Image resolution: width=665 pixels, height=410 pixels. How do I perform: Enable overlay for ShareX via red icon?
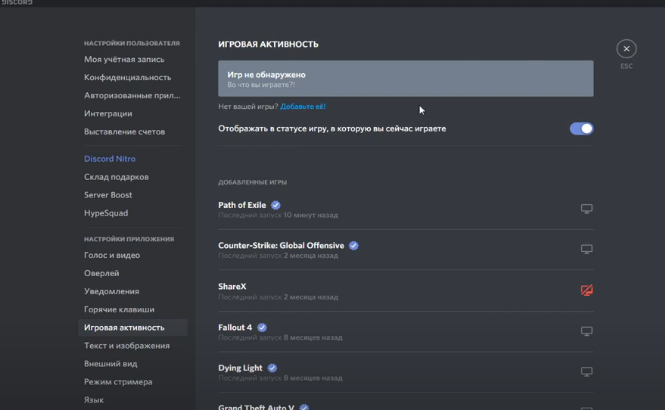point(587,290)
